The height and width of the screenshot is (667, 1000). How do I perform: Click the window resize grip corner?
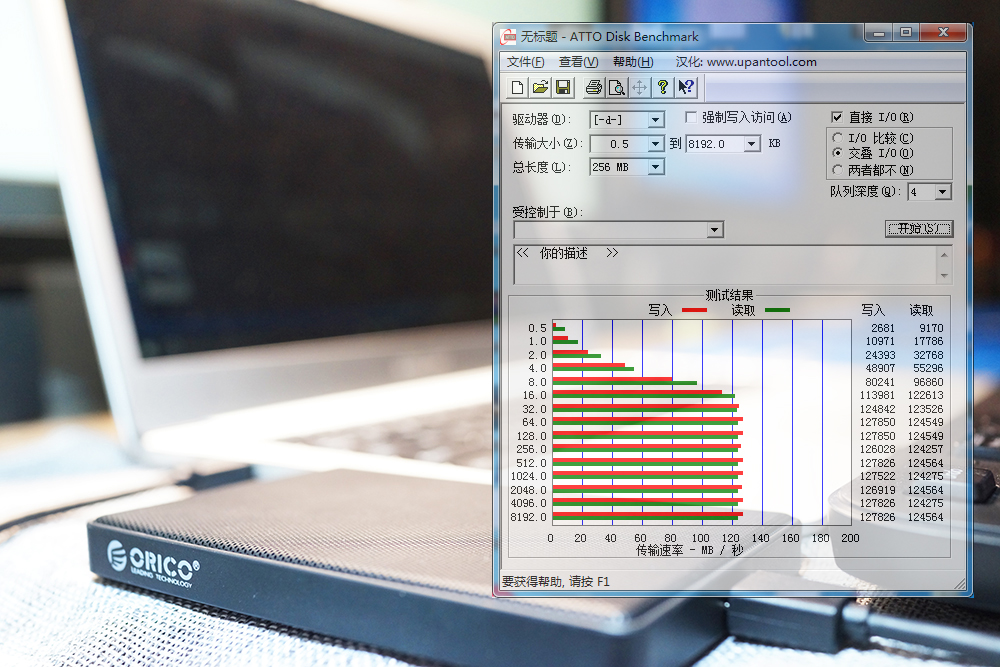(x=960, y=583)
